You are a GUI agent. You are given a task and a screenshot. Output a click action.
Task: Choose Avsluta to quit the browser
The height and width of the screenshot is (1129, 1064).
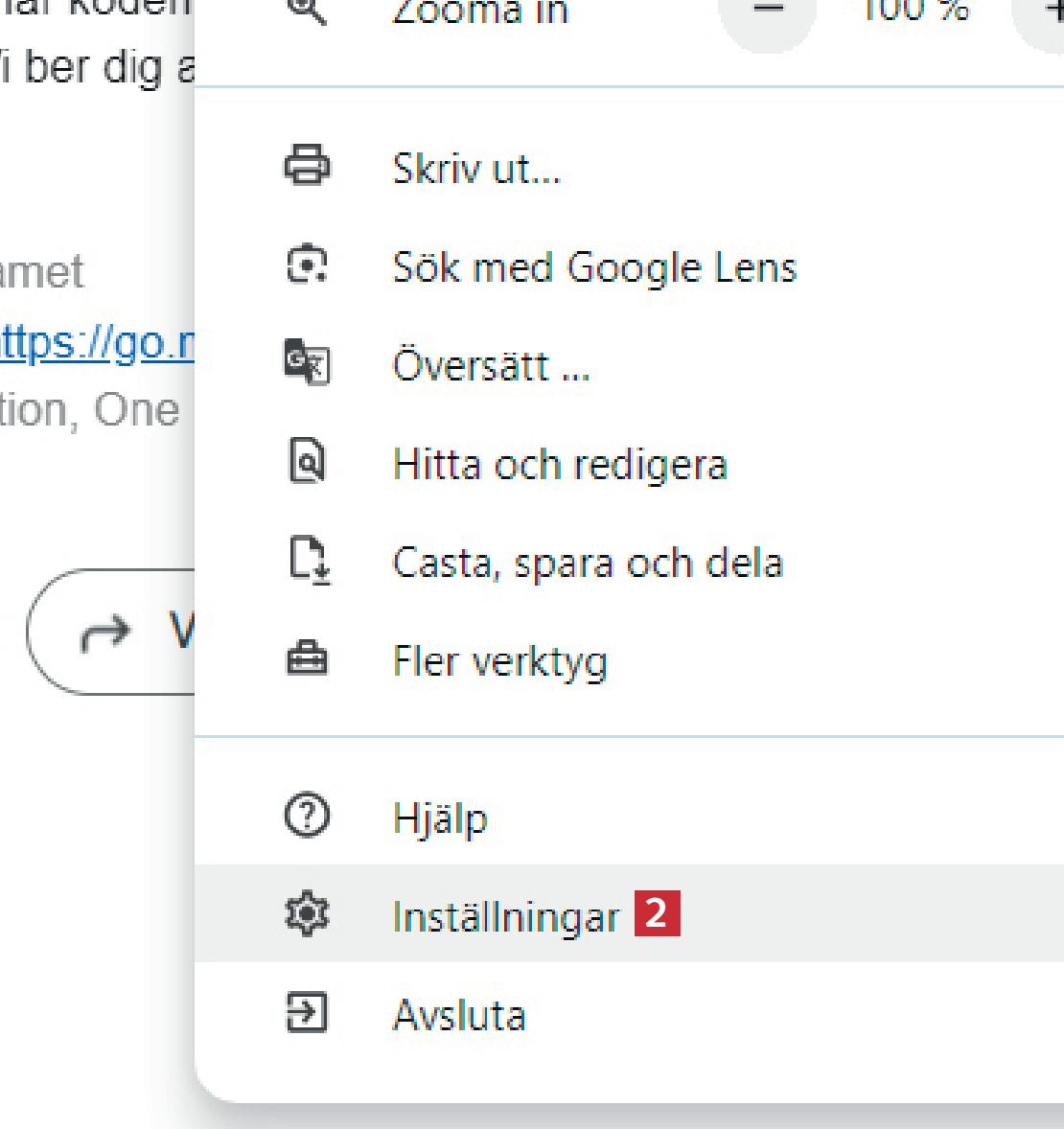click(x=459, y=1016)
